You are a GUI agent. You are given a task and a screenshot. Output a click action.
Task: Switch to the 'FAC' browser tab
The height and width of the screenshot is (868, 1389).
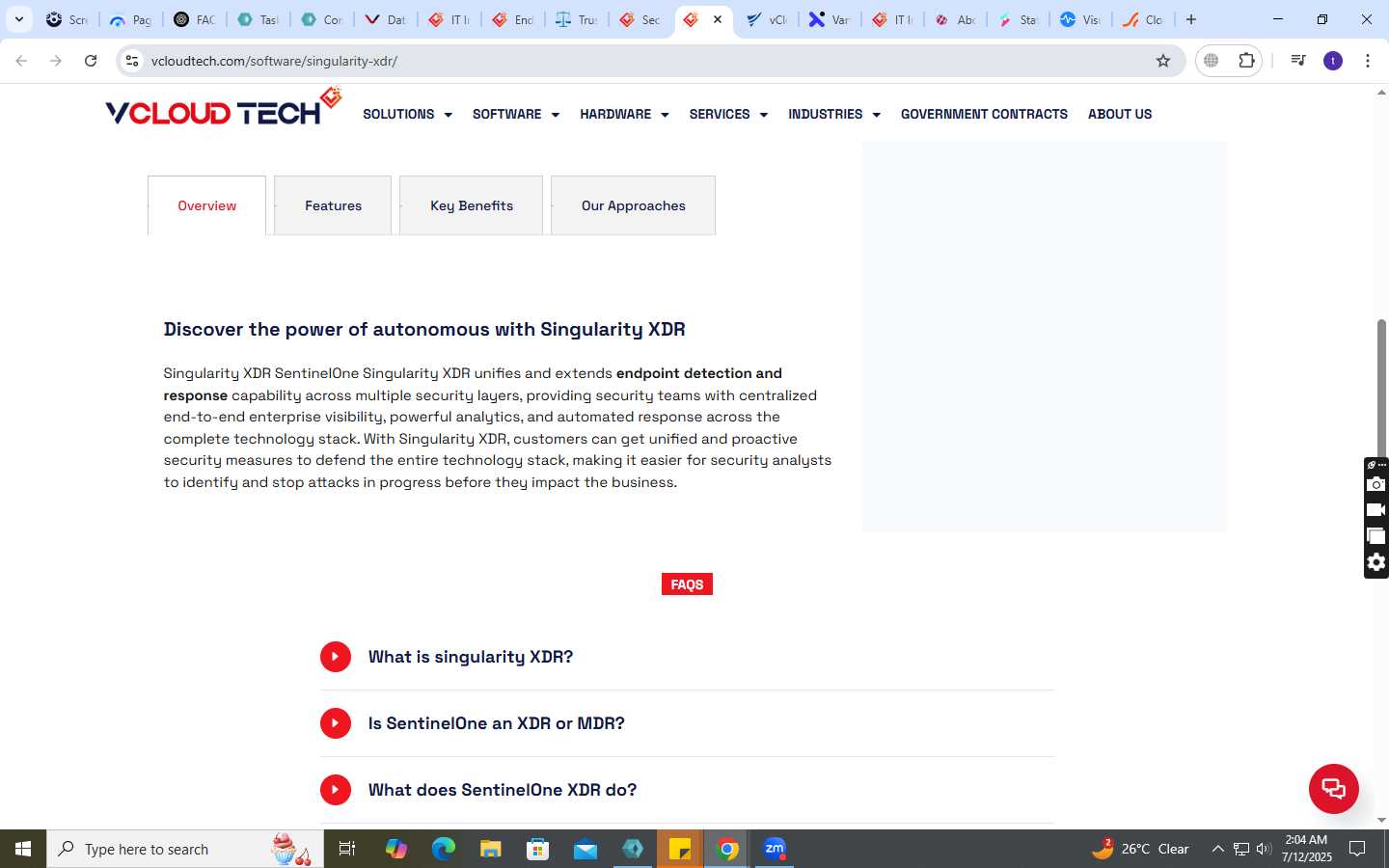click(x=194, y=19)
